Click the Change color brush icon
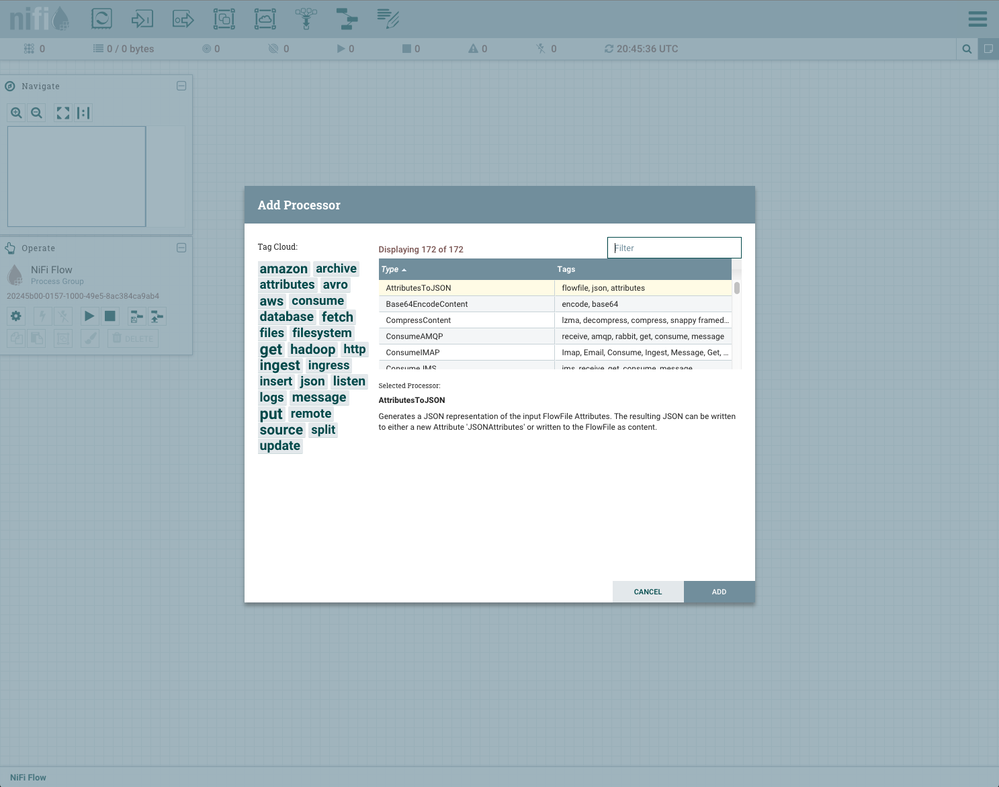The height and width of the screenshot is (787, 999). [x=90, y=338]
